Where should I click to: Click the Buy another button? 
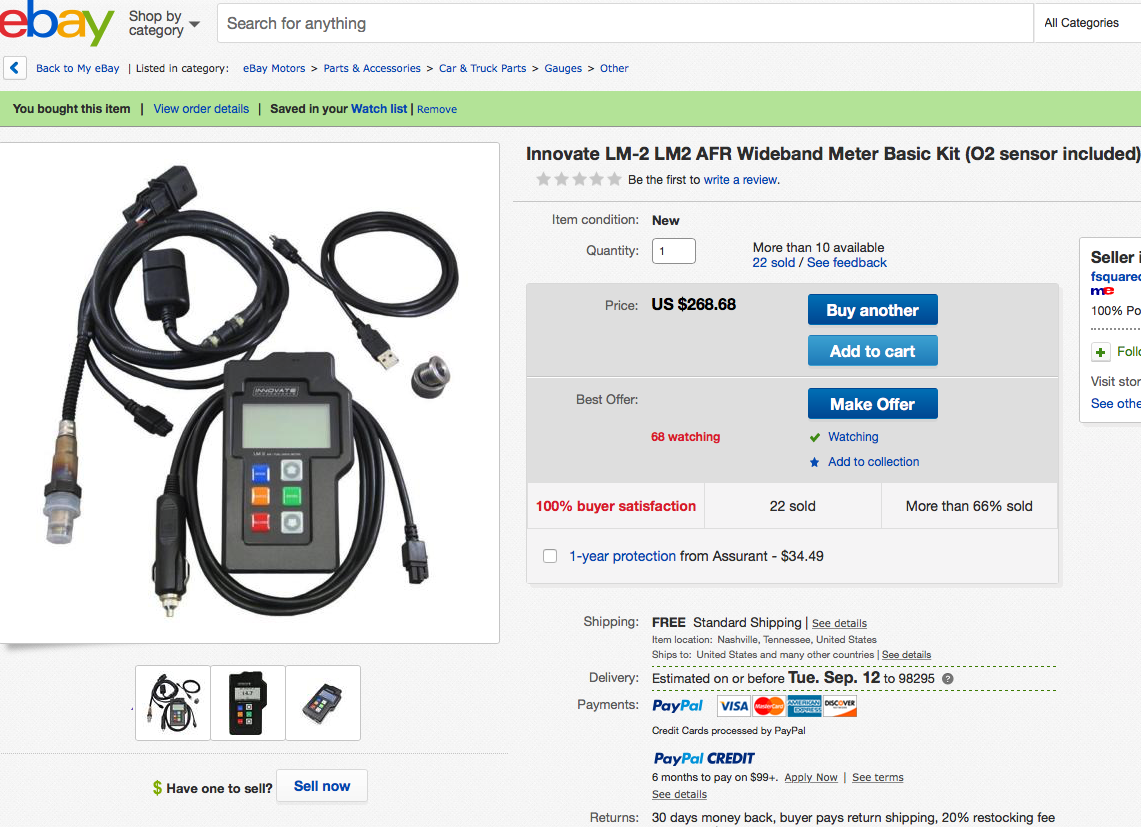pyautogui.click(x=872, y=309)
